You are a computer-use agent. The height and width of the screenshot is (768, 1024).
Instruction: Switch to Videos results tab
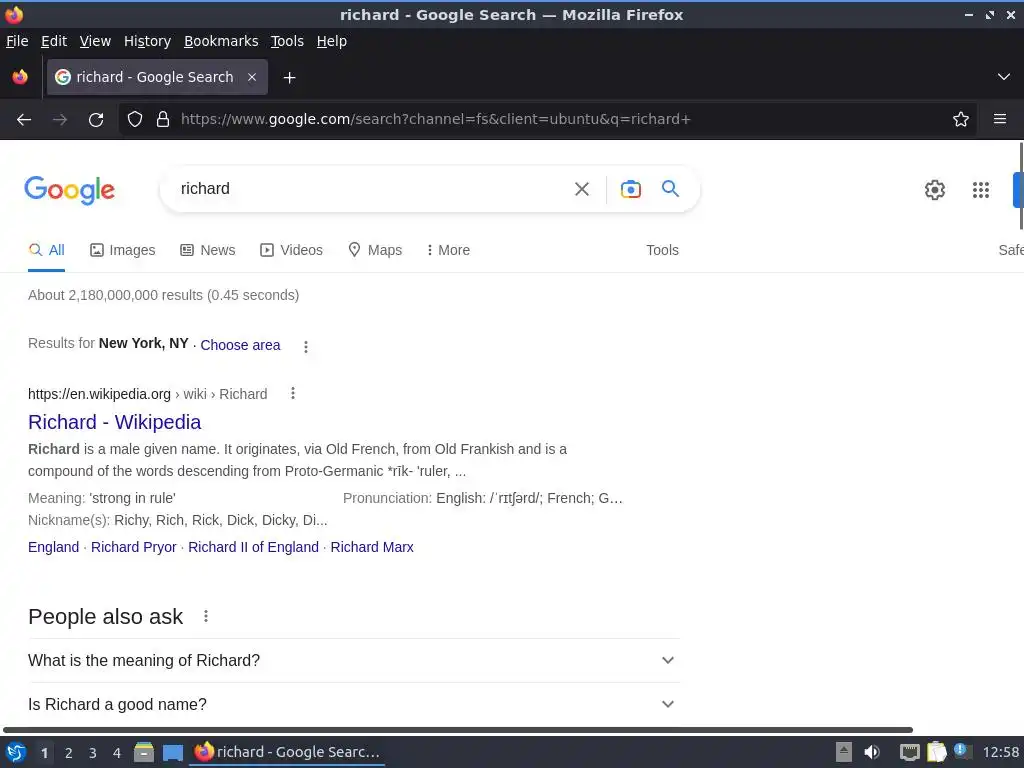[x=291, y=250]
